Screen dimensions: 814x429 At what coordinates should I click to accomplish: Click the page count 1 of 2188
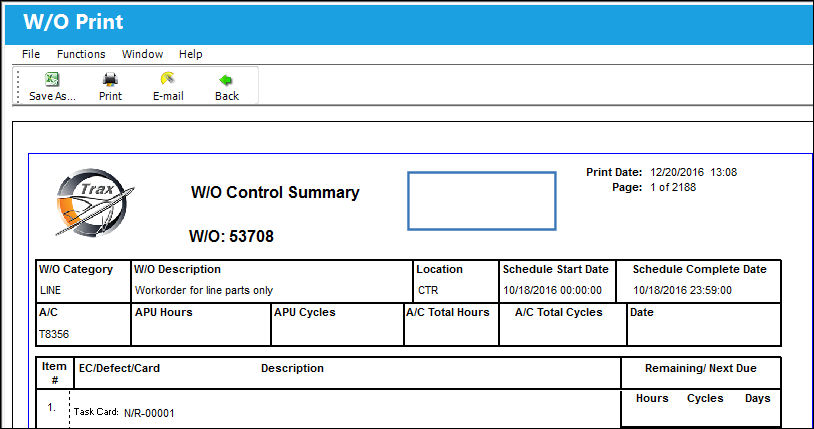click(x=673, y=187)
